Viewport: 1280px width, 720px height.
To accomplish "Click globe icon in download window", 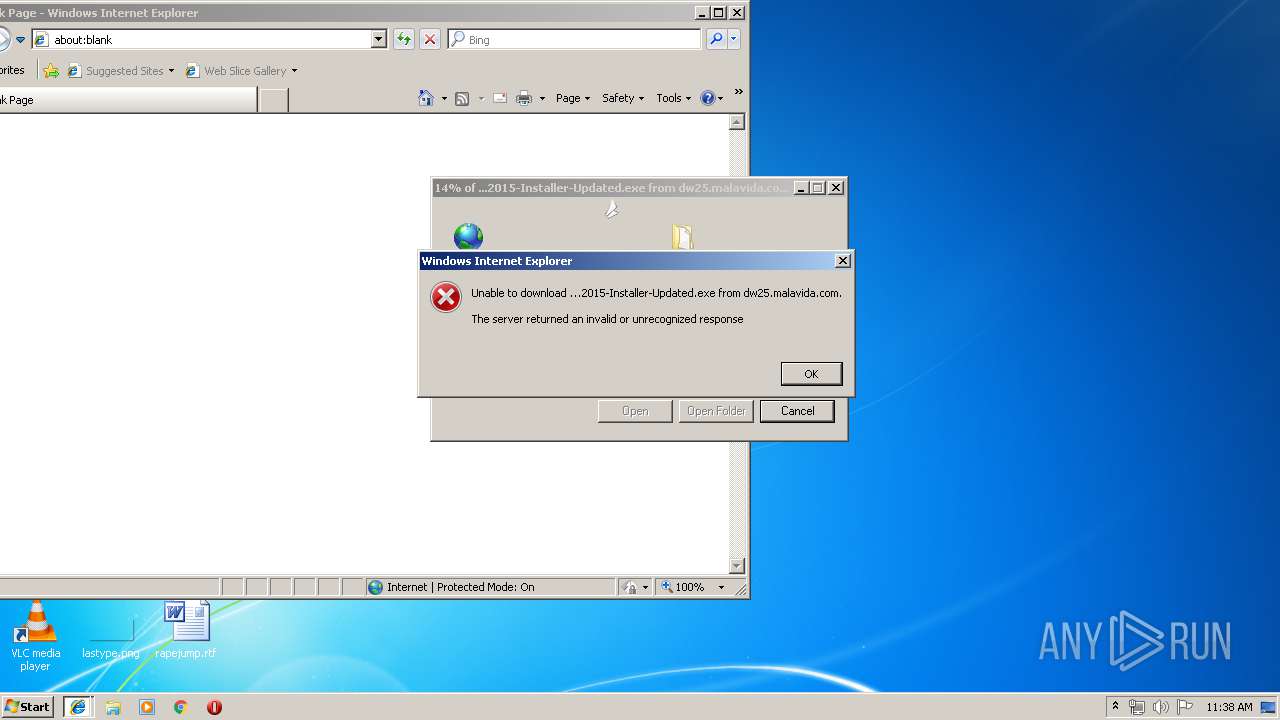I will (468, 237).
